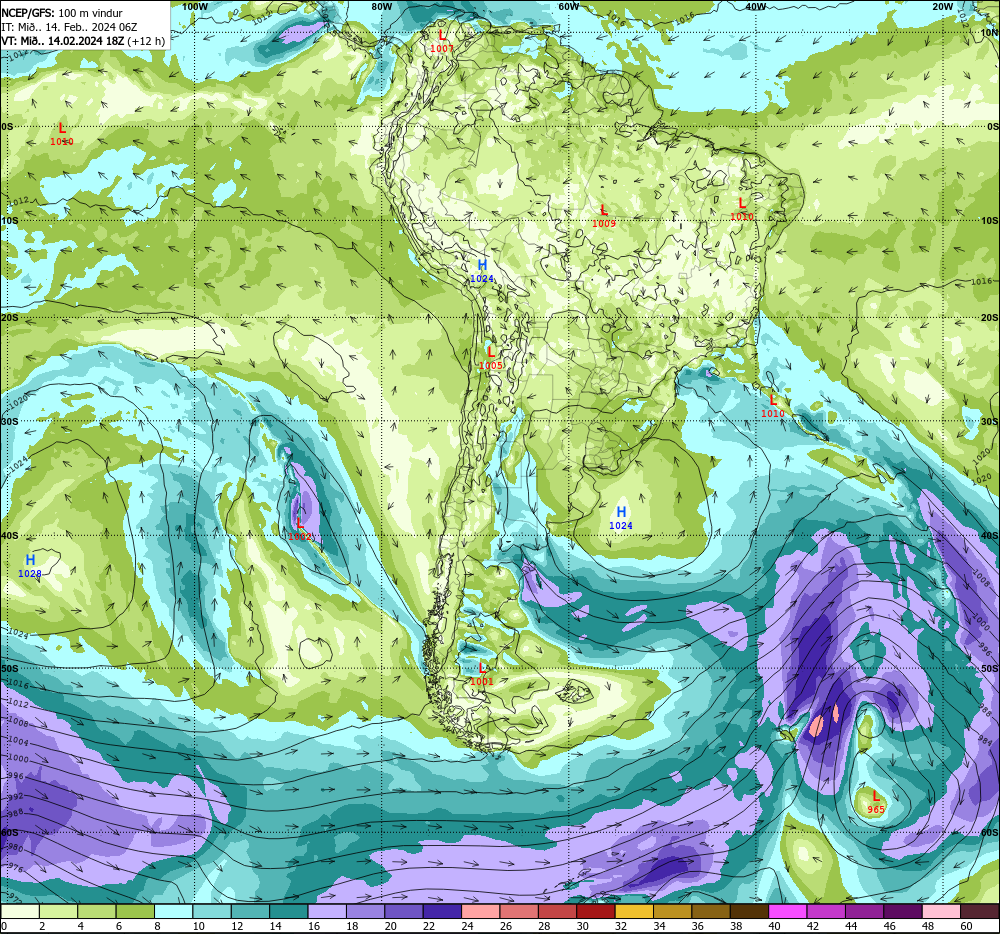Click the legend value '0'
Viewport: 1000px width, 934px height.
4,926
